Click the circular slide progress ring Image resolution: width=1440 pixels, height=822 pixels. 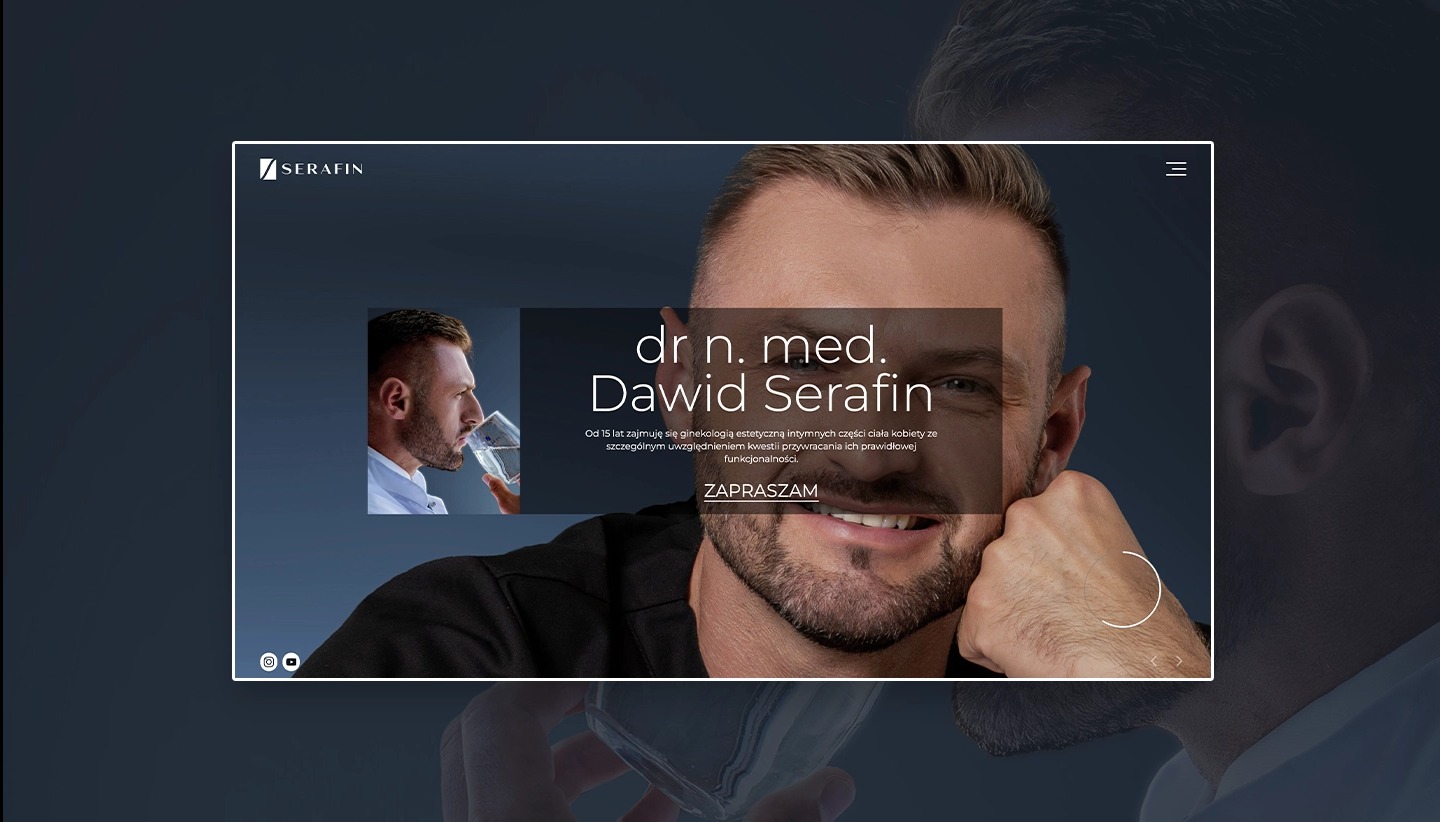(x=1122, y=589)
